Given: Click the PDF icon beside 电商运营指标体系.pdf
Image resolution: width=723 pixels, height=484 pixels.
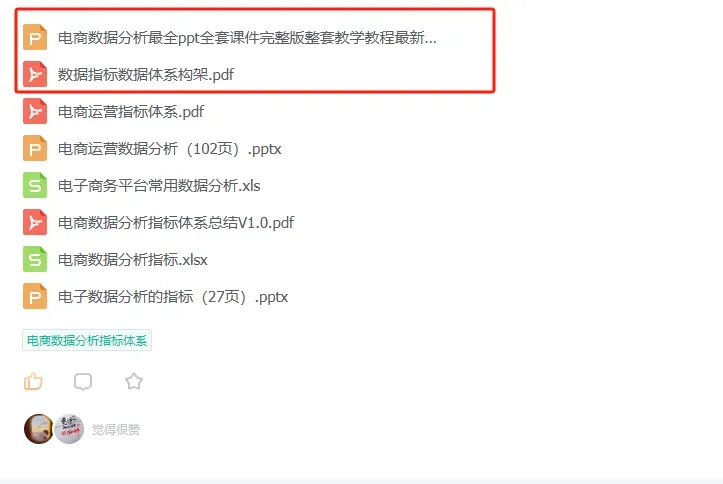Looking at the screenshot, I should pyautogui.click(x=35, y=112).
